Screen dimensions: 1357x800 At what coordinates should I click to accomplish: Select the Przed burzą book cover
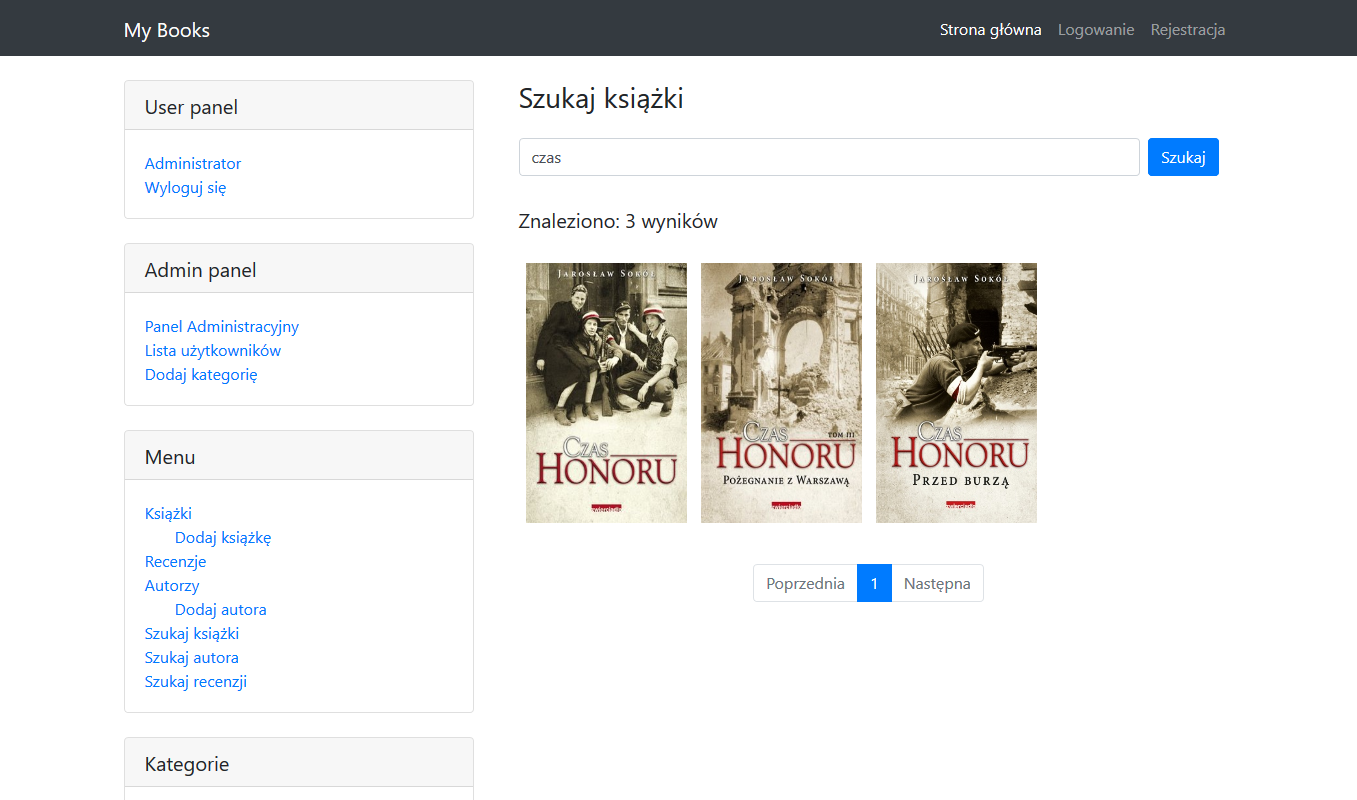tap(956, 392)
